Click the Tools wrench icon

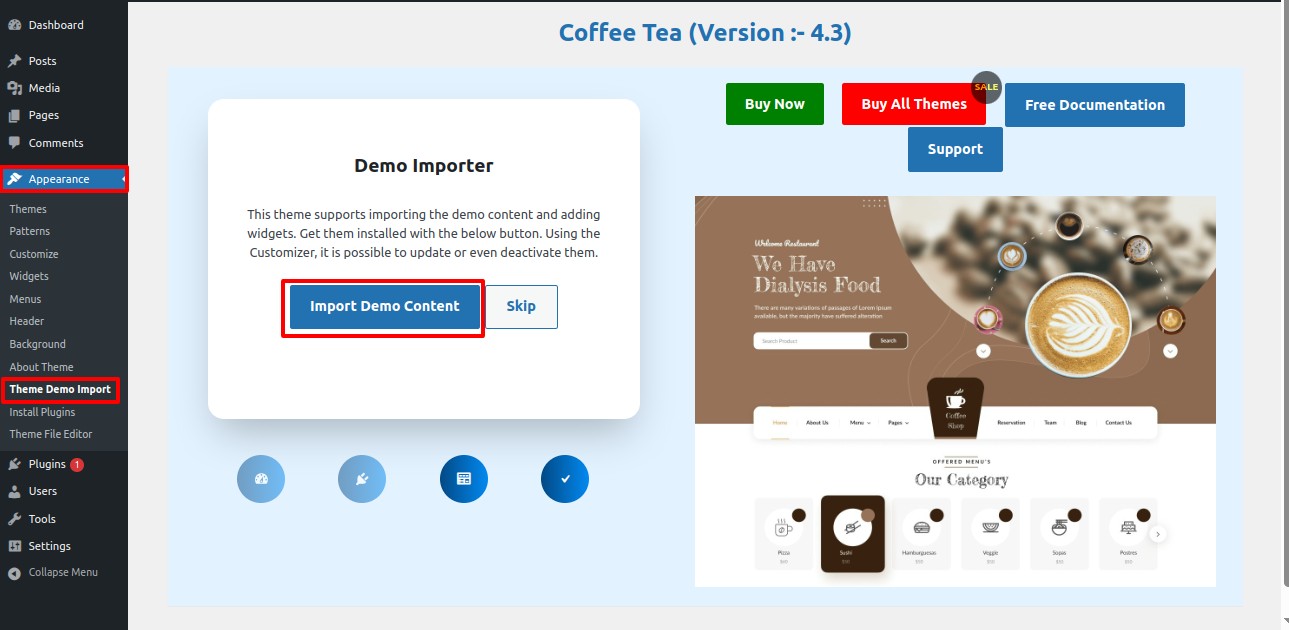(x=15, y=519)
